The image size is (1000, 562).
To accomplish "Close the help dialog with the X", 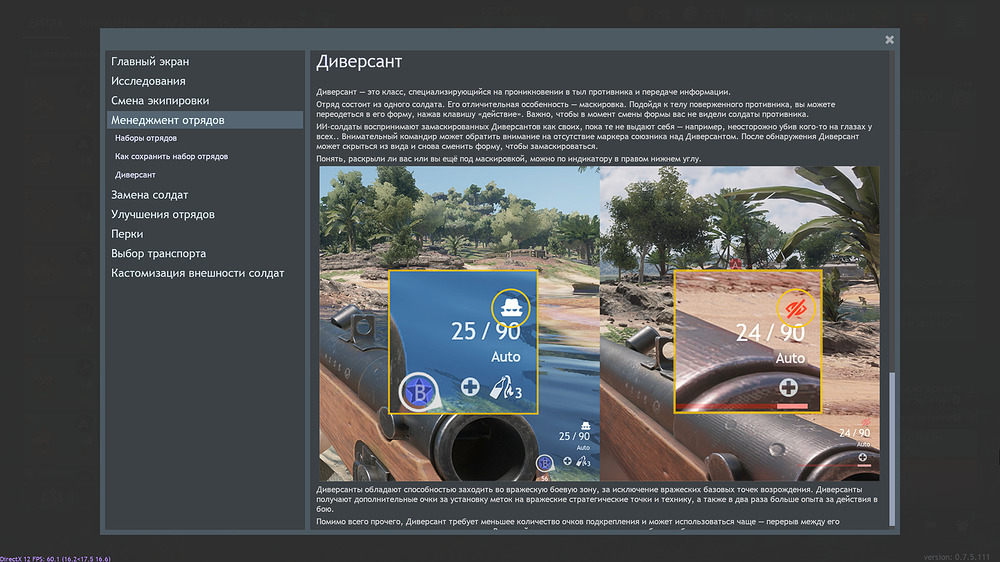I will (889, 40).
